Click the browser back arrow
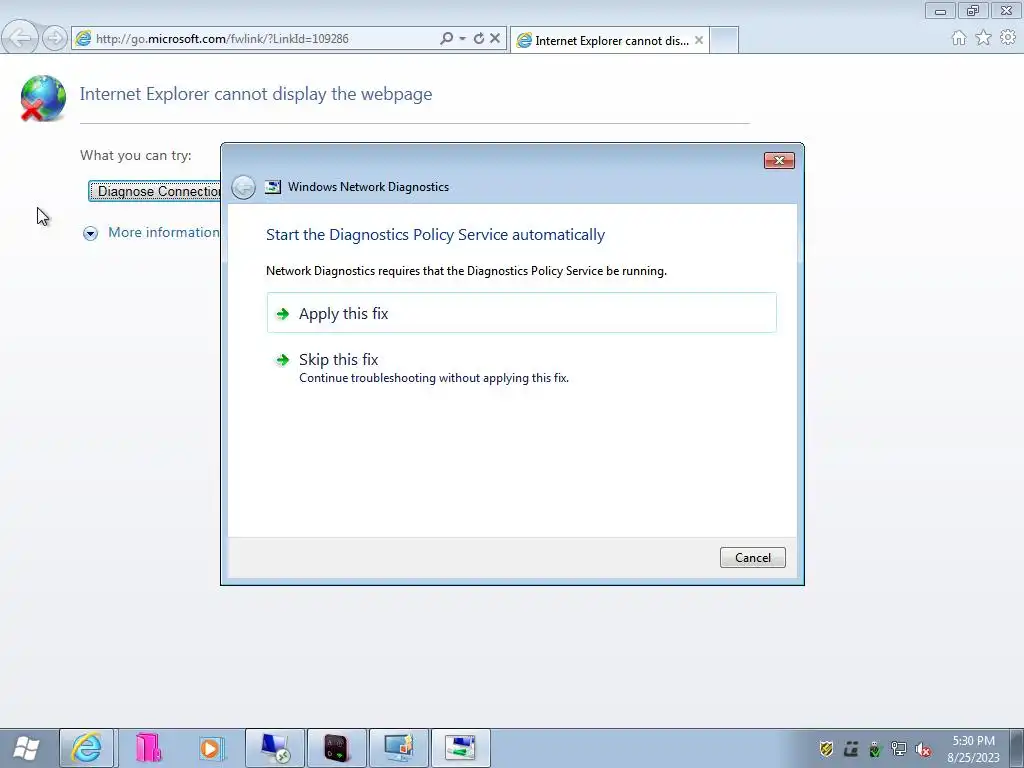This screenshot has height=768, width=1024. tap(20, 38)
